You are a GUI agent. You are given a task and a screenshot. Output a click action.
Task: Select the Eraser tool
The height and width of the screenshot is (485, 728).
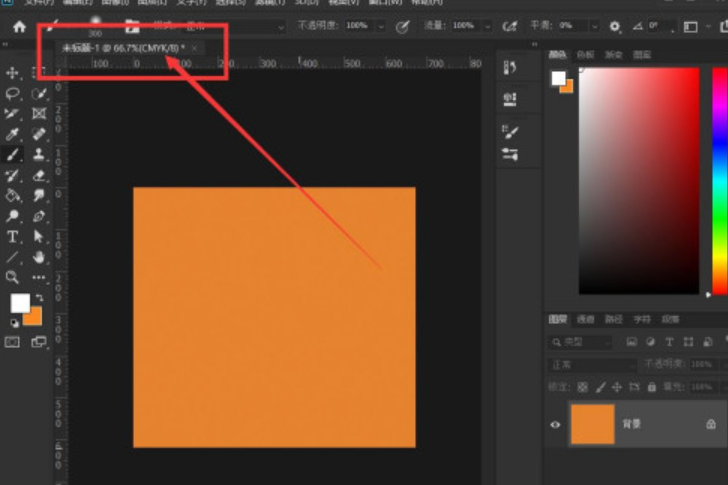tap(39, 175)
